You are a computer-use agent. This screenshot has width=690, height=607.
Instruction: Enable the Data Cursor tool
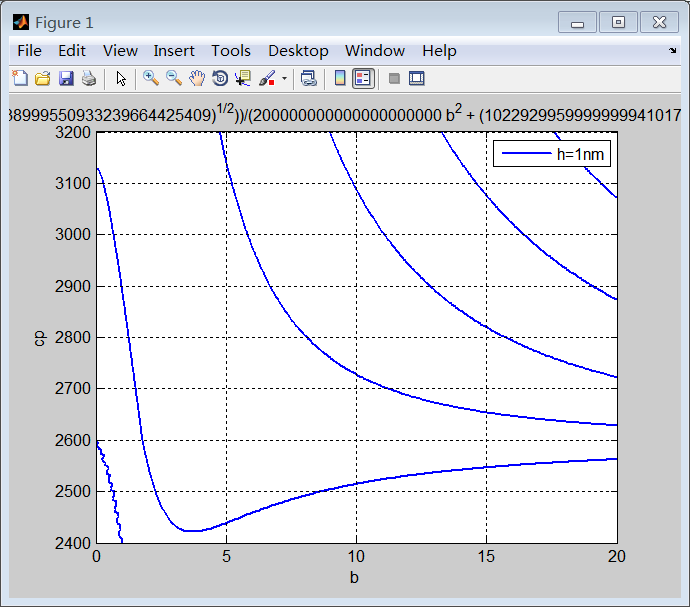point(243,78)
